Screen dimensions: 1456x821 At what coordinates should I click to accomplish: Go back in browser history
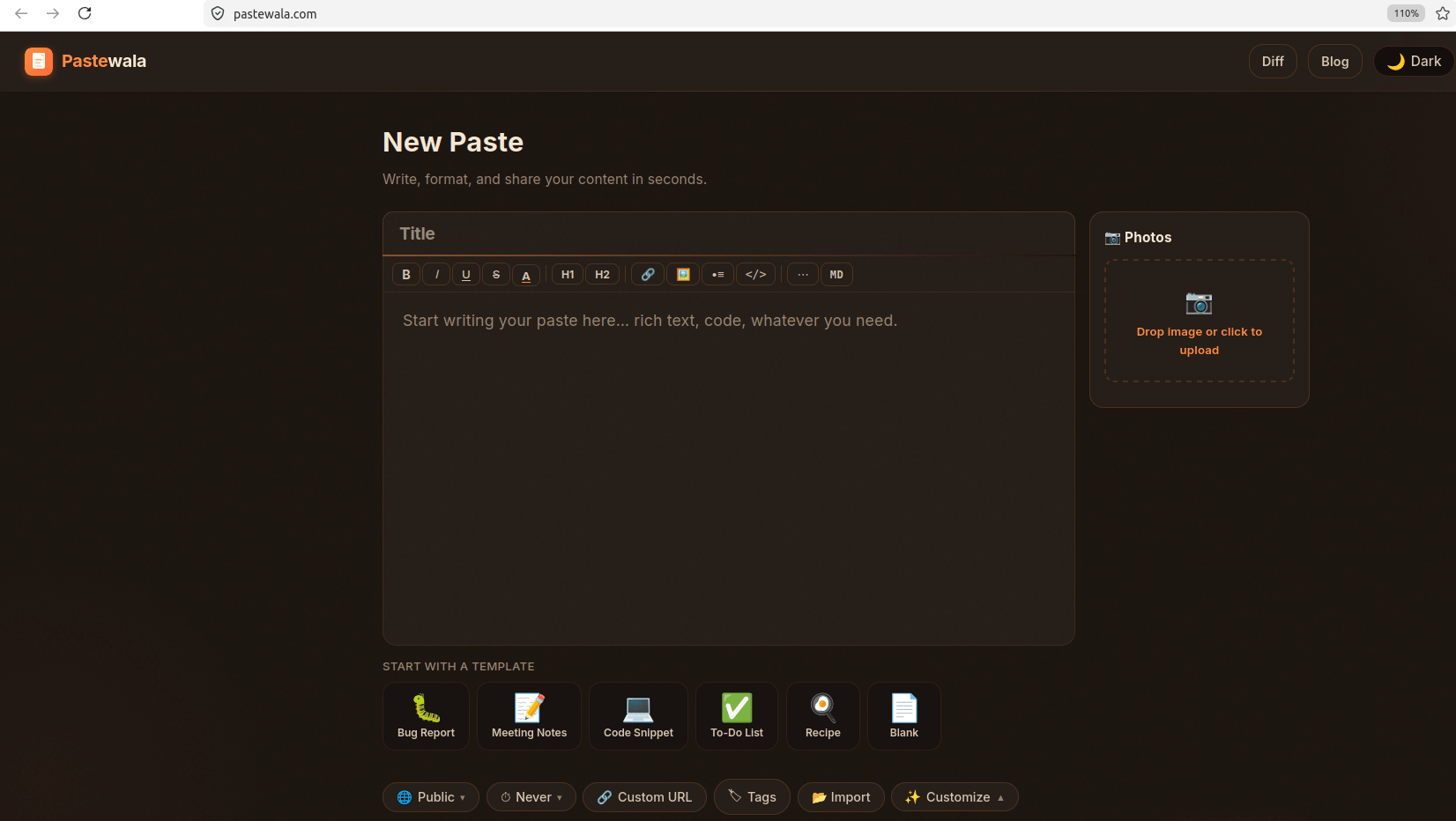click(x=21, y=13)
